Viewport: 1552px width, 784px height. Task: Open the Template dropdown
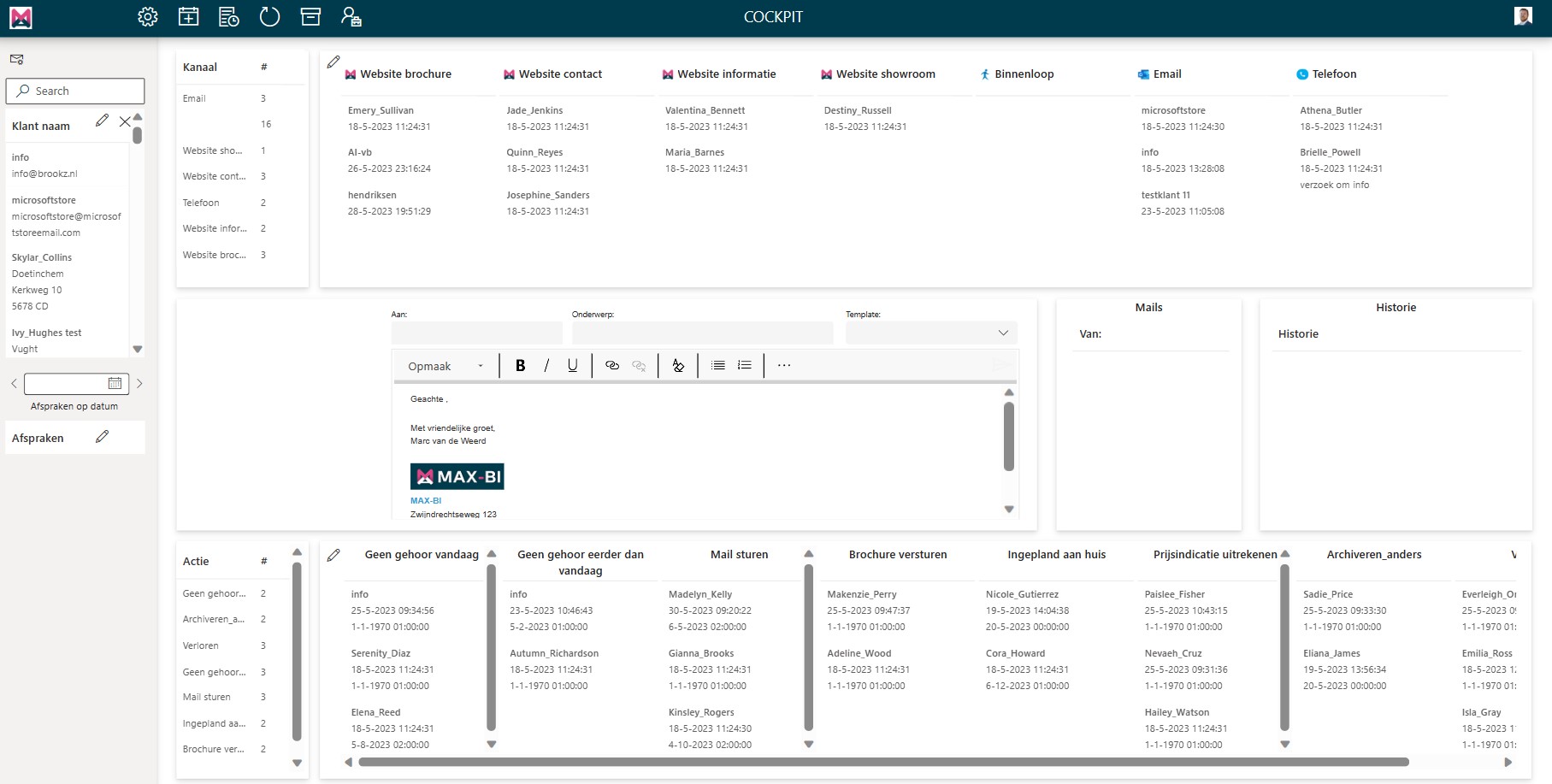pyautogui.click(x=930, y=333)
